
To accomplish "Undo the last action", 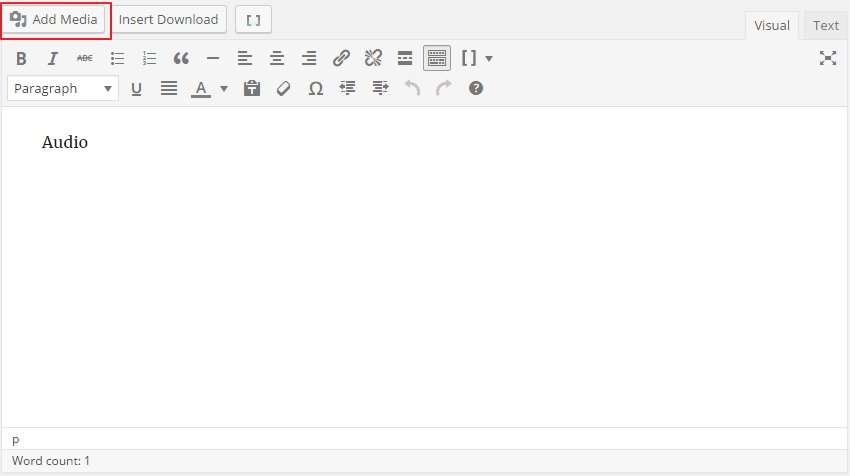I will [412, 88].
